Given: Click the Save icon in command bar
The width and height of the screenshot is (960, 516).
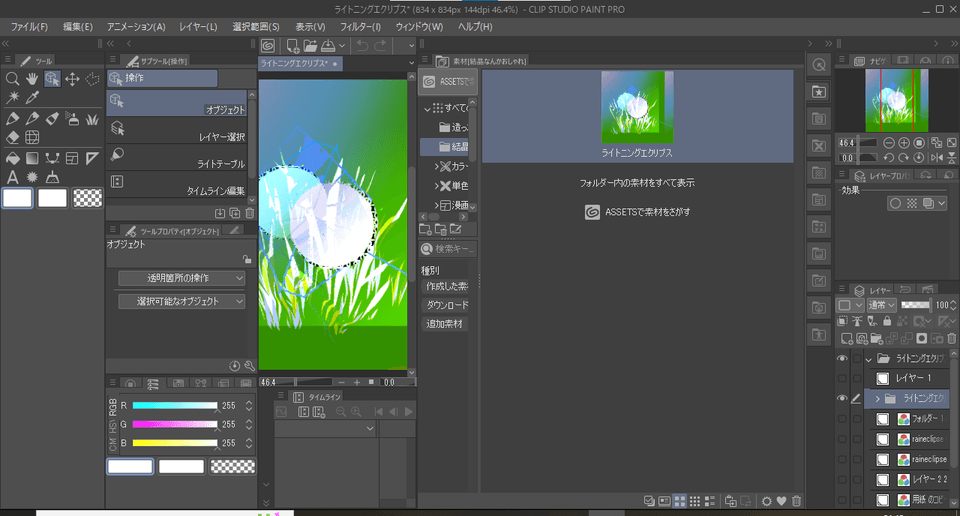Looking at the screenshot, I should [x=328, y=46].
